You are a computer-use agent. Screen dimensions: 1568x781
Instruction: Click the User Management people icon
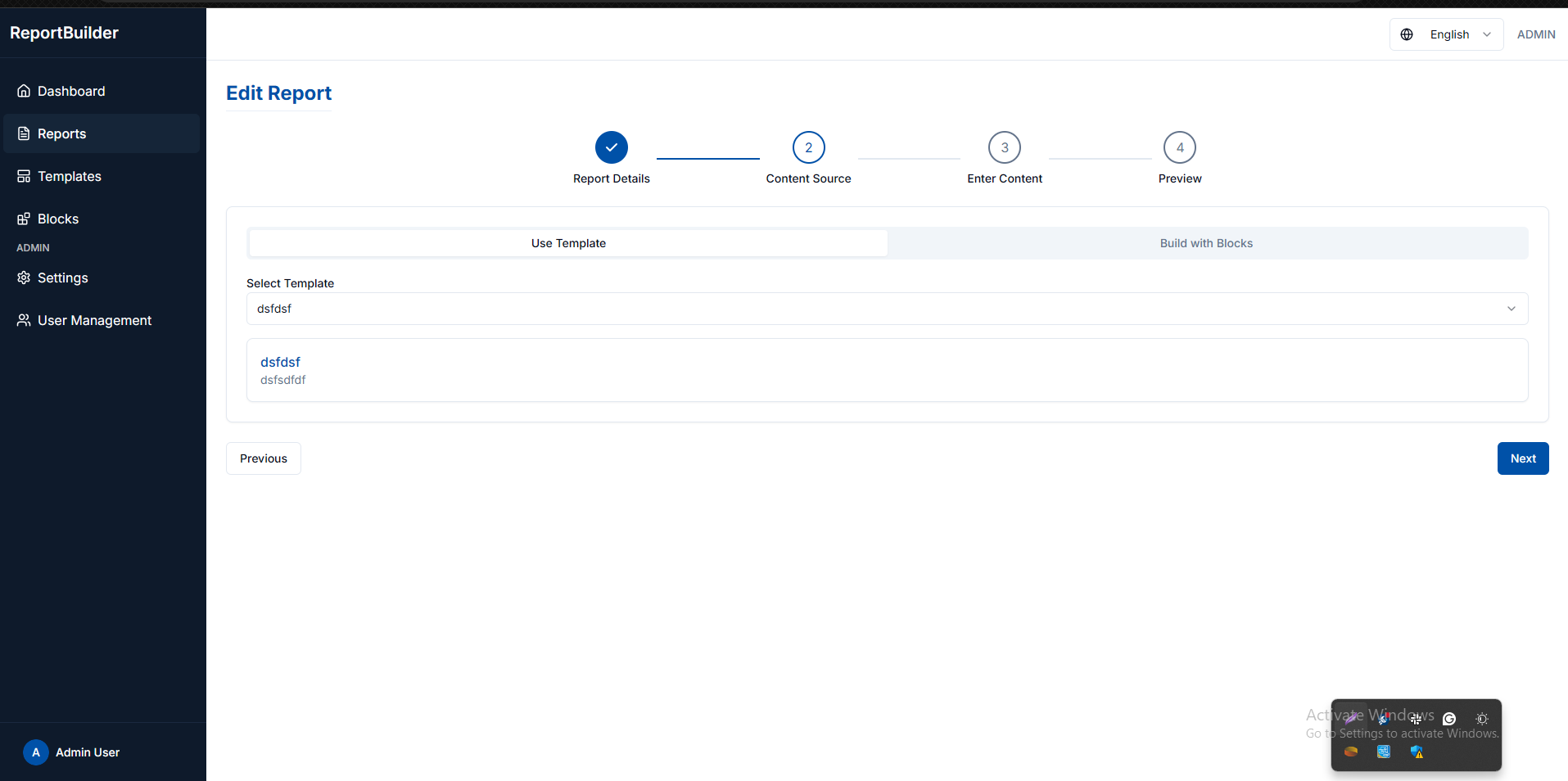pyautogui.click(x=24, y=320)
